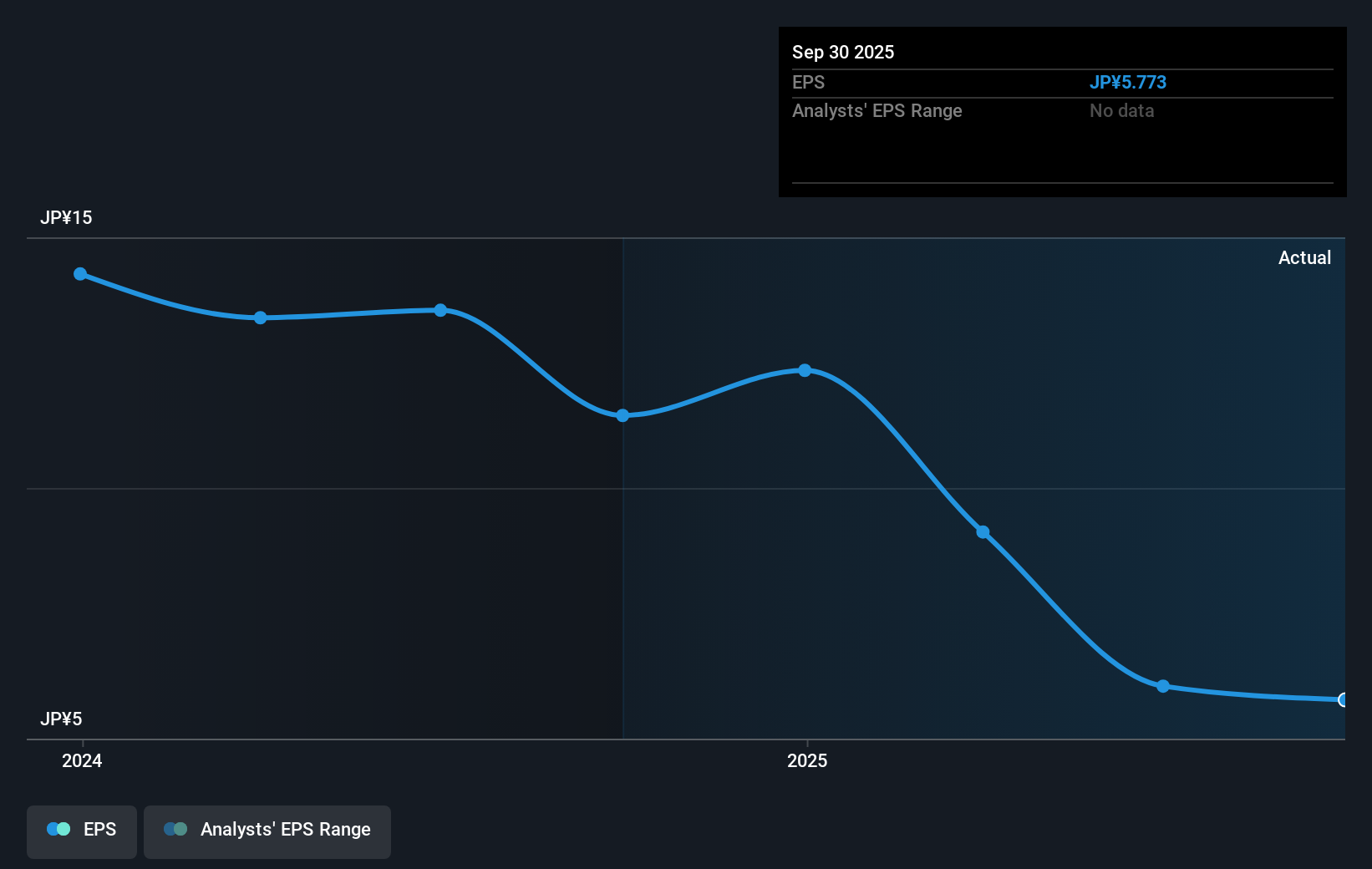
Task: Click the JP¥5.773 EPS value link
Action: (1129, 82)
